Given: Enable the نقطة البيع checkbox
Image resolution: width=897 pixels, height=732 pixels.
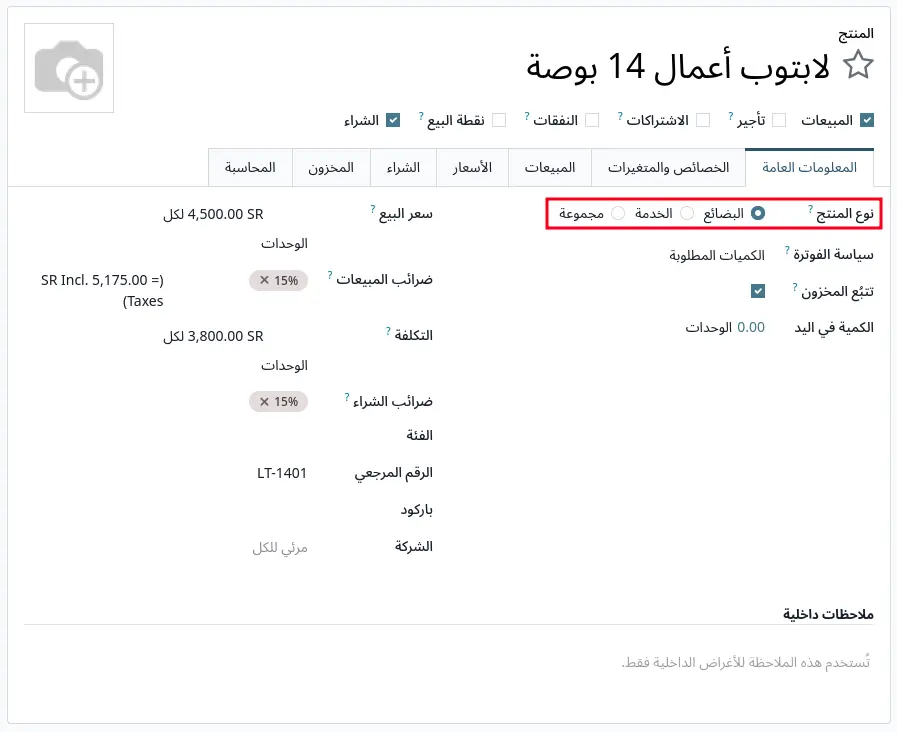Looking at the screenshot, I should 499,121.
